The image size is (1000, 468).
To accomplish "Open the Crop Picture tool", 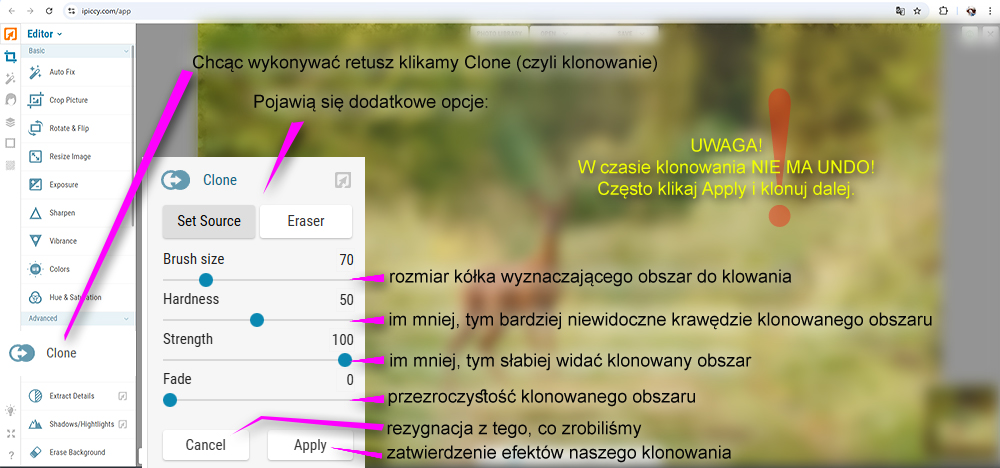I will pos(68,100).
